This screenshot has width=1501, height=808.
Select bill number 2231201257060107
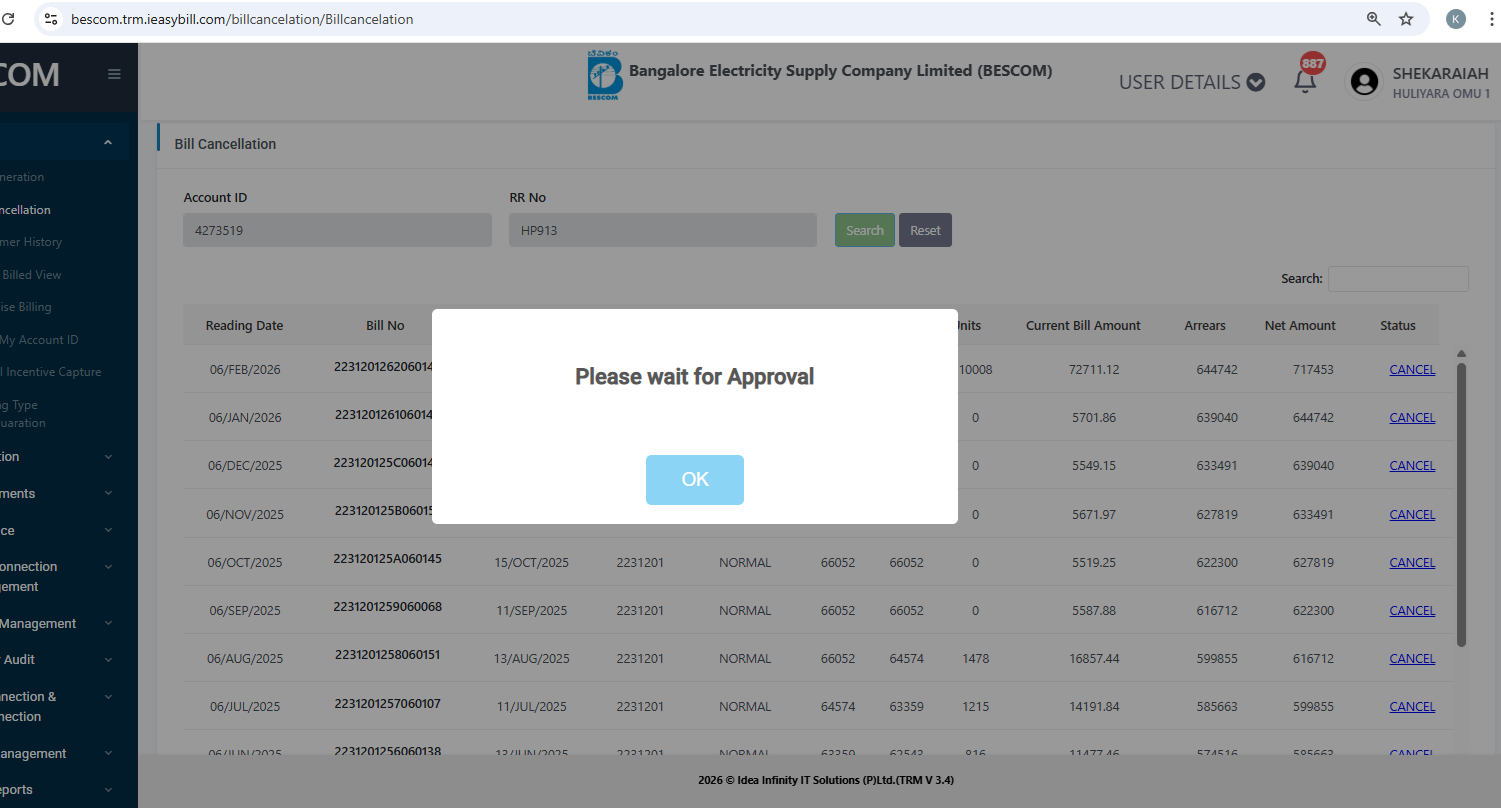[x=388, y=703]
